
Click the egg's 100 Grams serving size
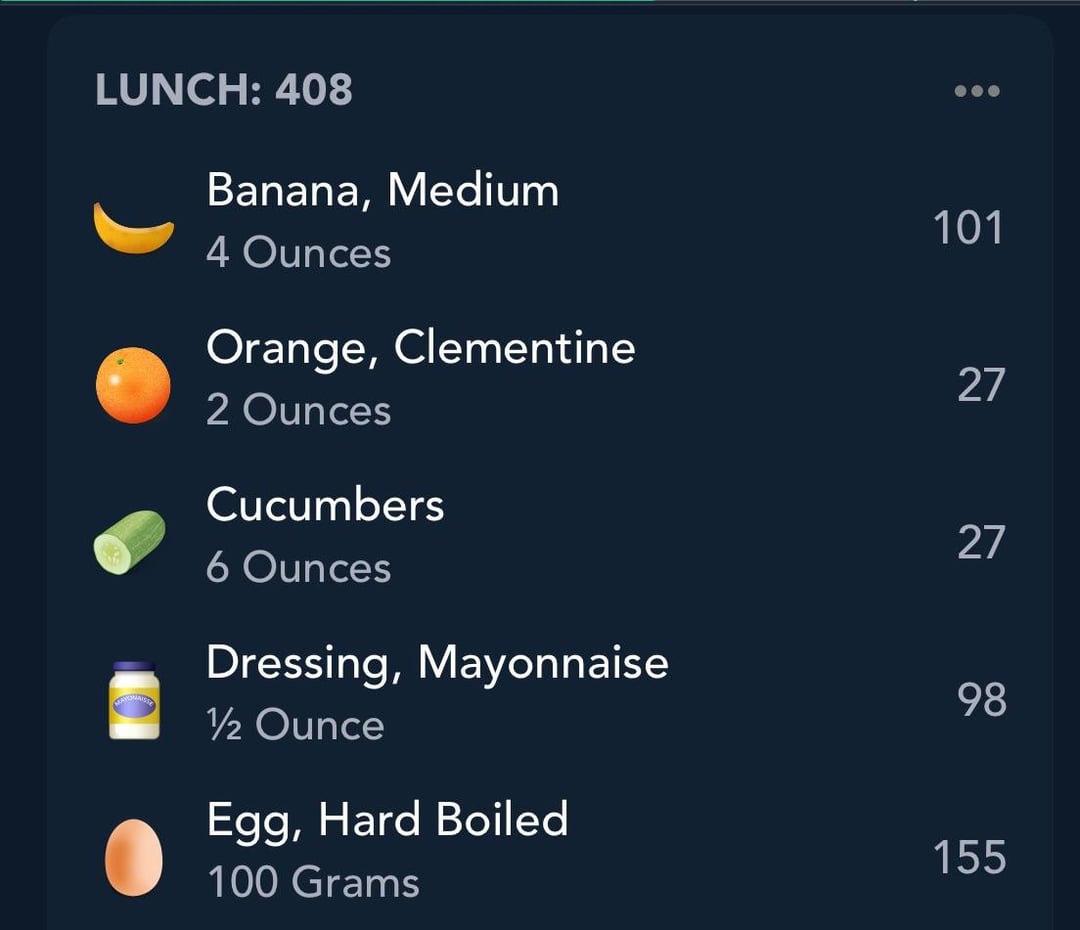(x=313, y=883)
